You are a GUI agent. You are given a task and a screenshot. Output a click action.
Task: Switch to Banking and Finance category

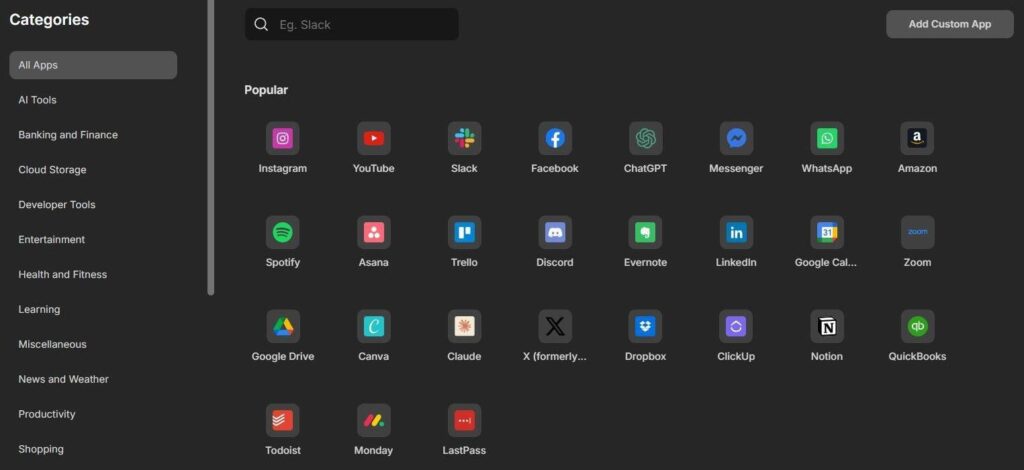coord(68,135)
